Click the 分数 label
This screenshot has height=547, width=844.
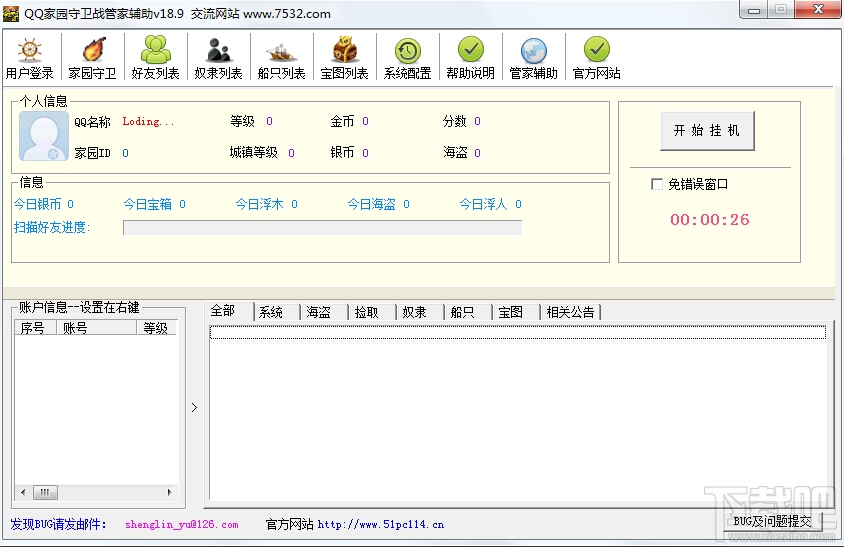(x=454, y=122)
